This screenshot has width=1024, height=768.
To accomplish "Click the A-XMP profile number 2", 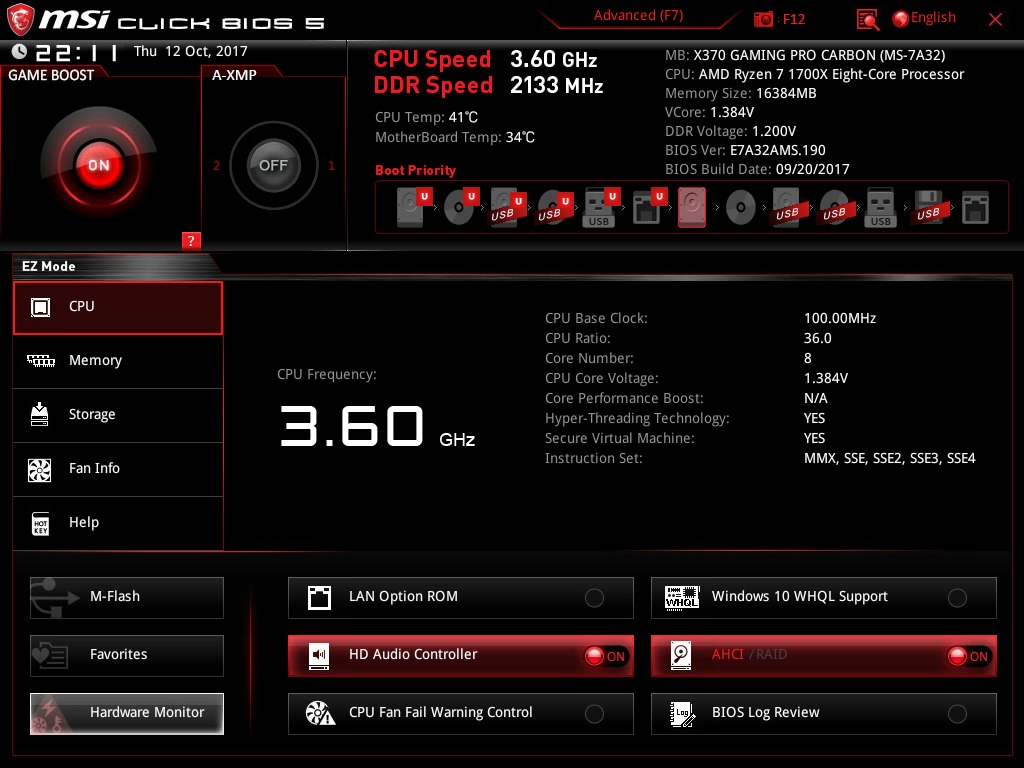I will (216, 166).
